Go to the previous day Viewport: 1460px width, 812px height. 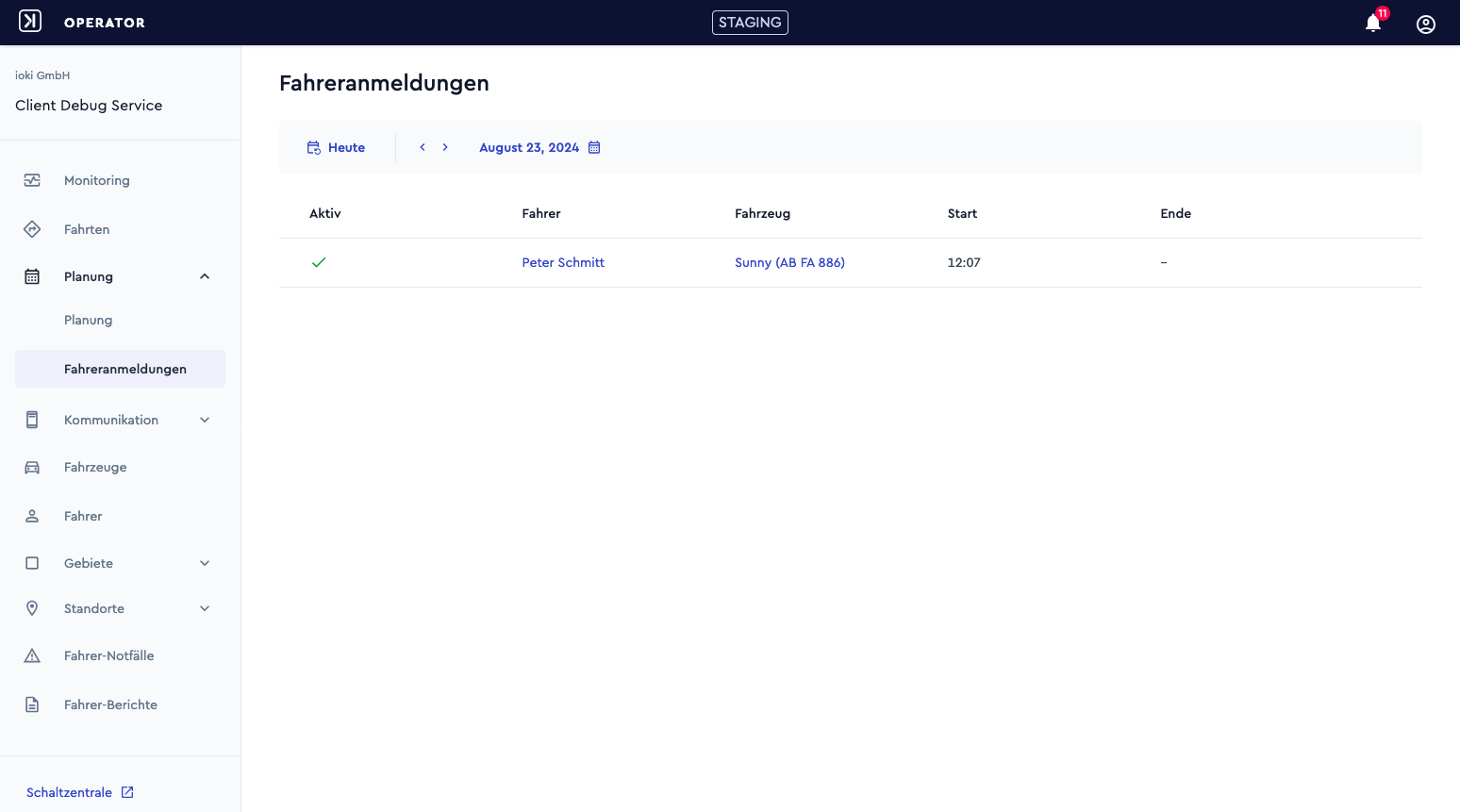423,147
